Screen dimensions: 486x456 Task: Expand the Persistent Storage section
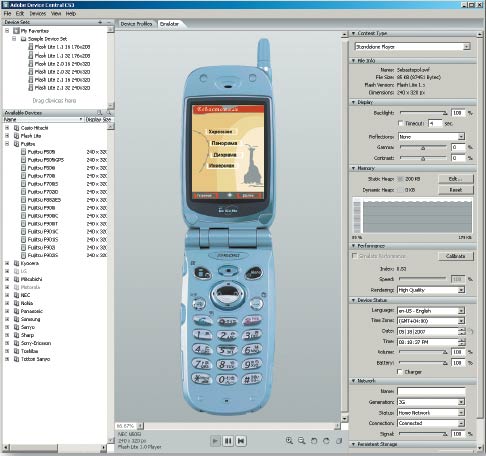click(354, 444)
